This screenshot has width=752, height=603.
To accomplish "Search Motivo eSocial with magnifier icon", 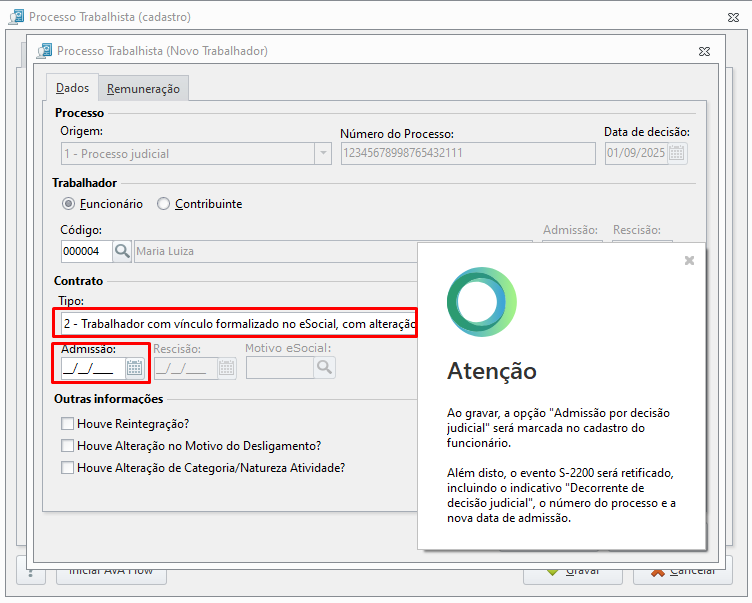I will (325, 368).
